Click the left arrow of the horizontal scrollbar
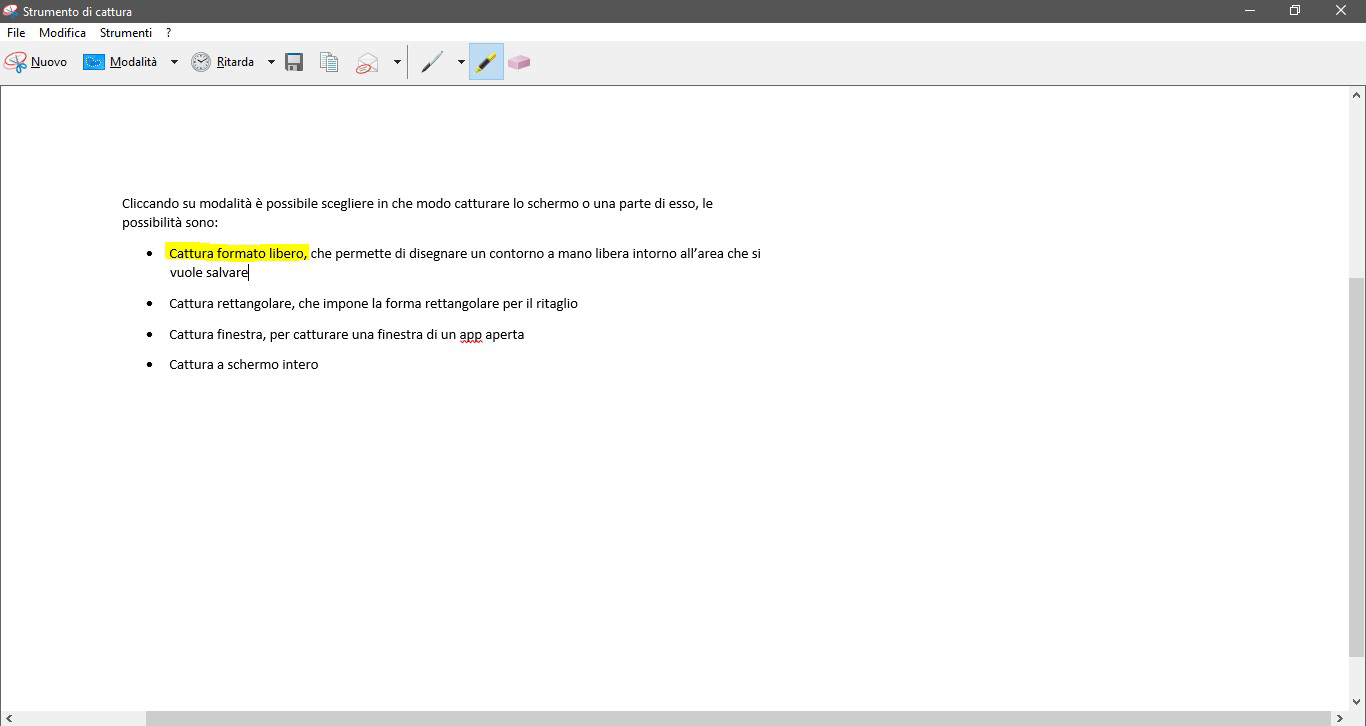Screen dimensions: 1366x726 click(8, 717)
